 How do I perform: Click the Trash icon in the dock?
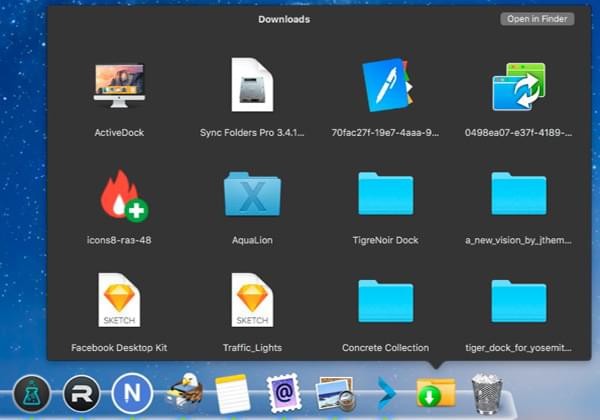(487, 391)
